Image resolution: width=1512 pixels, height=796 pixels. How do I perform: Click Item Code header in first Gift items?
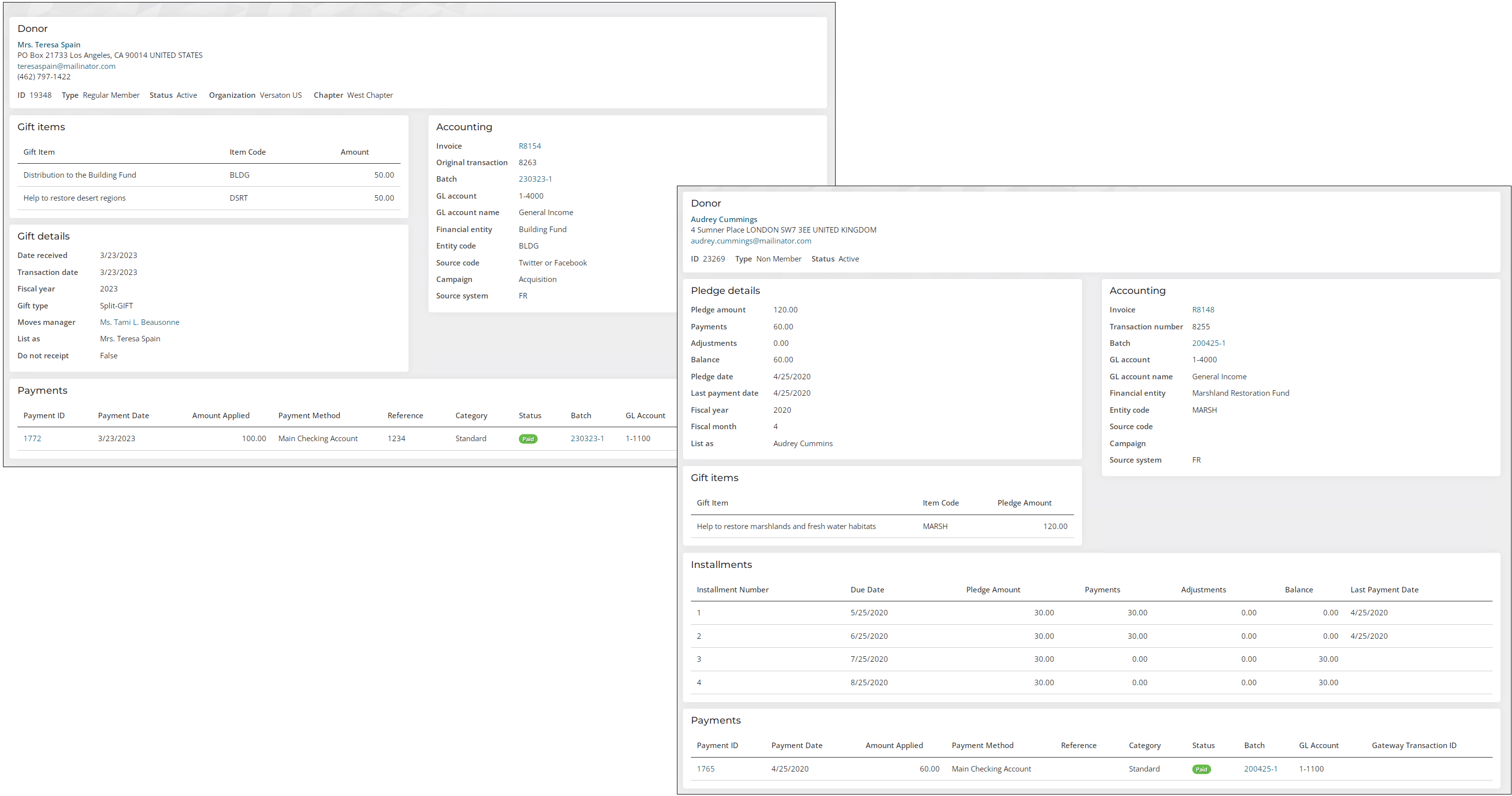[247, 152]
